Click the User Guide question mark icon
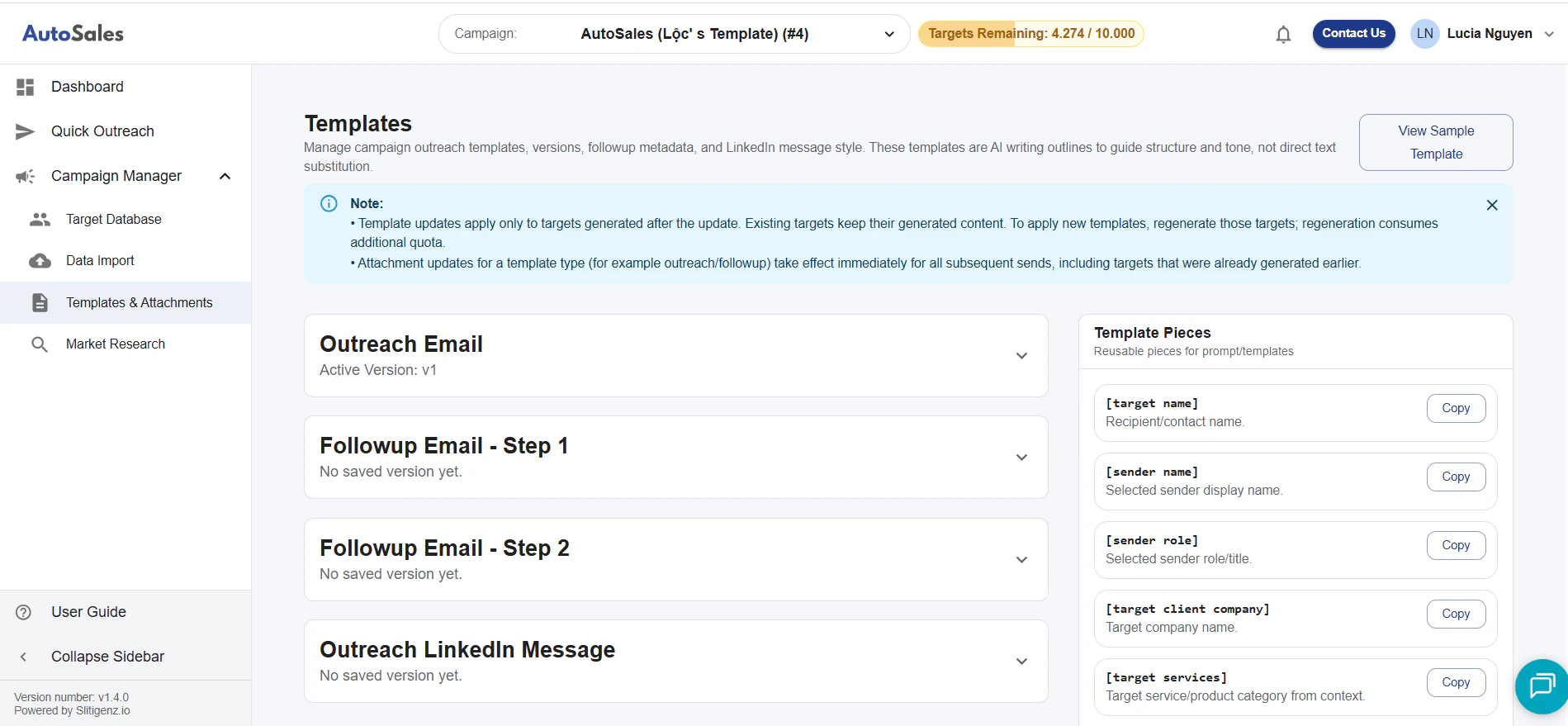The height and width of the screenshot is (726, 1568). point(24,612)
